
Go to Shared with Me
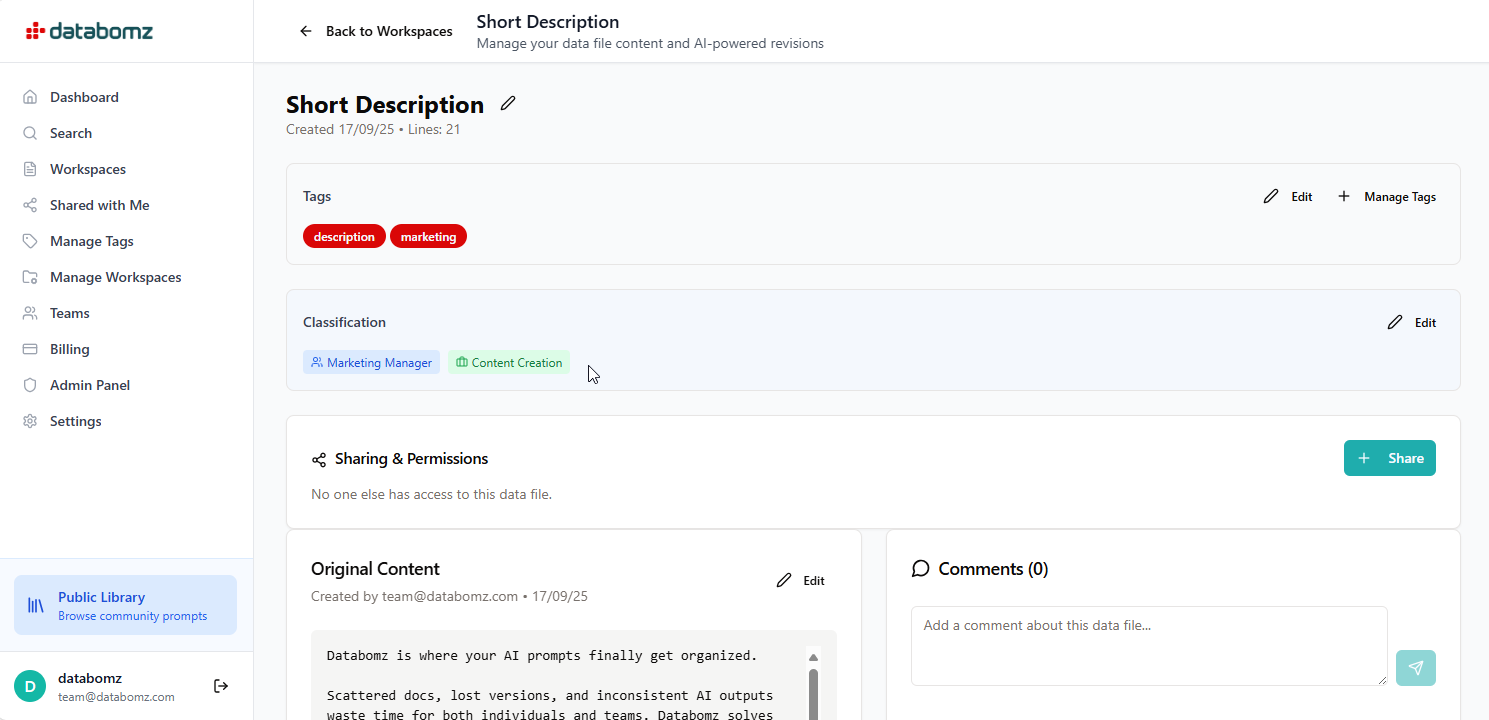tap(99, 205)
